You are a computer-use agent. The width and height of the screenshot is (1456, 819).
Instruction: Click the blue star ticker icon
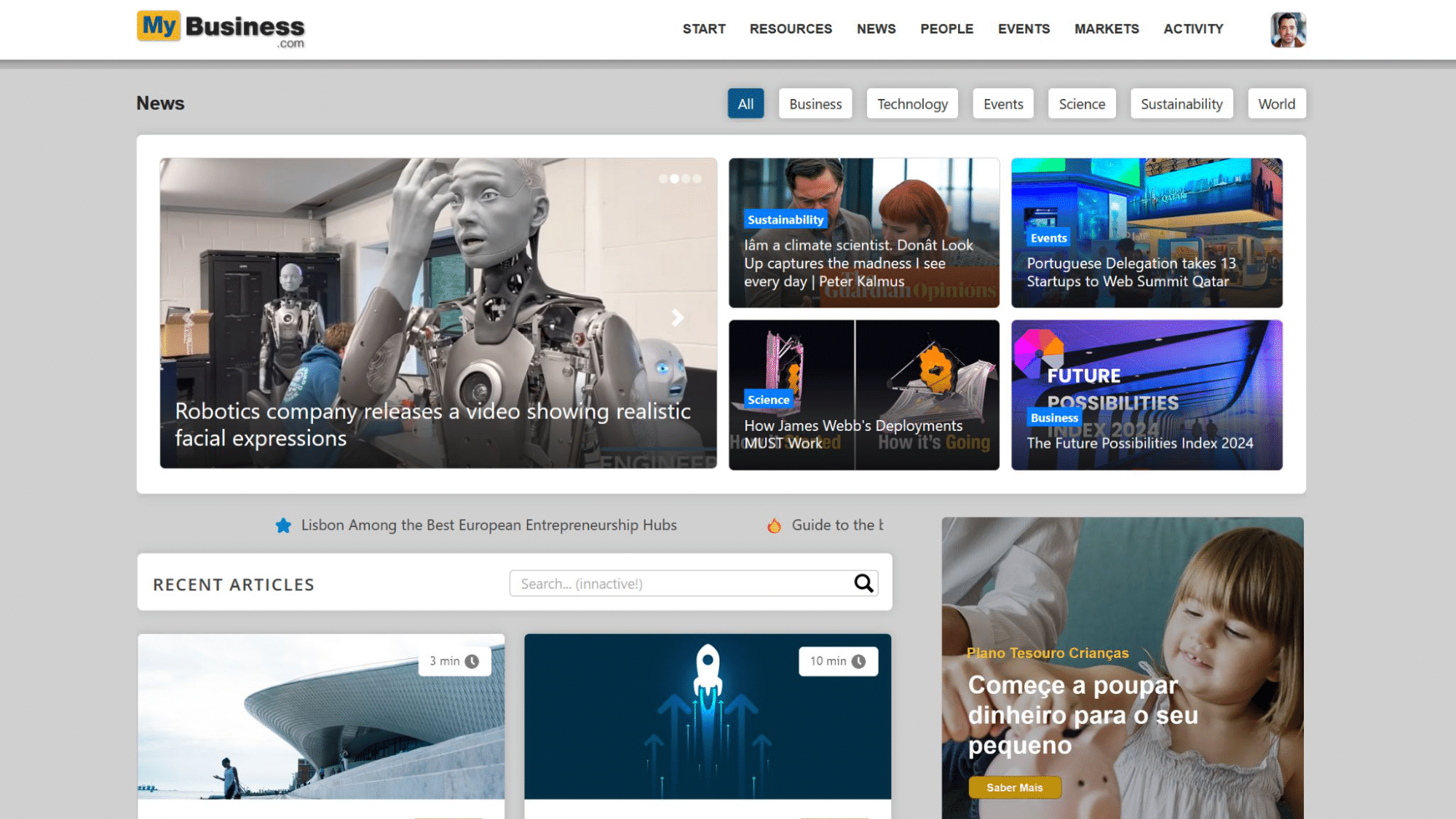pyautogui.click(x=283, y=526)
